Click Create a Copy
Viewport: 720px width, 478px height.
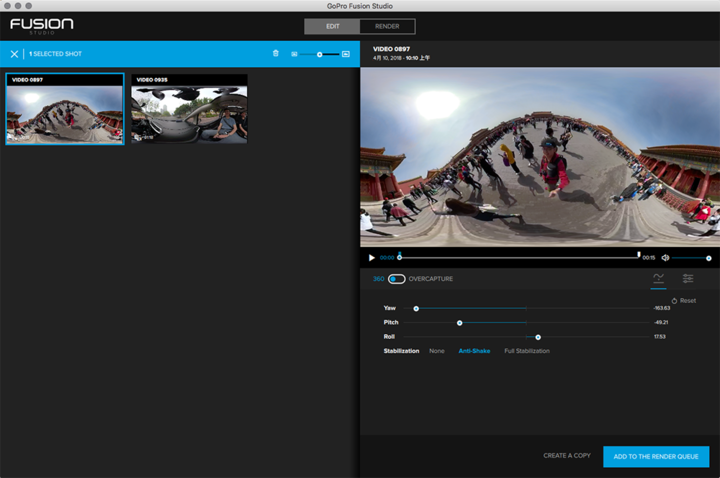click(x=567, y=456)
